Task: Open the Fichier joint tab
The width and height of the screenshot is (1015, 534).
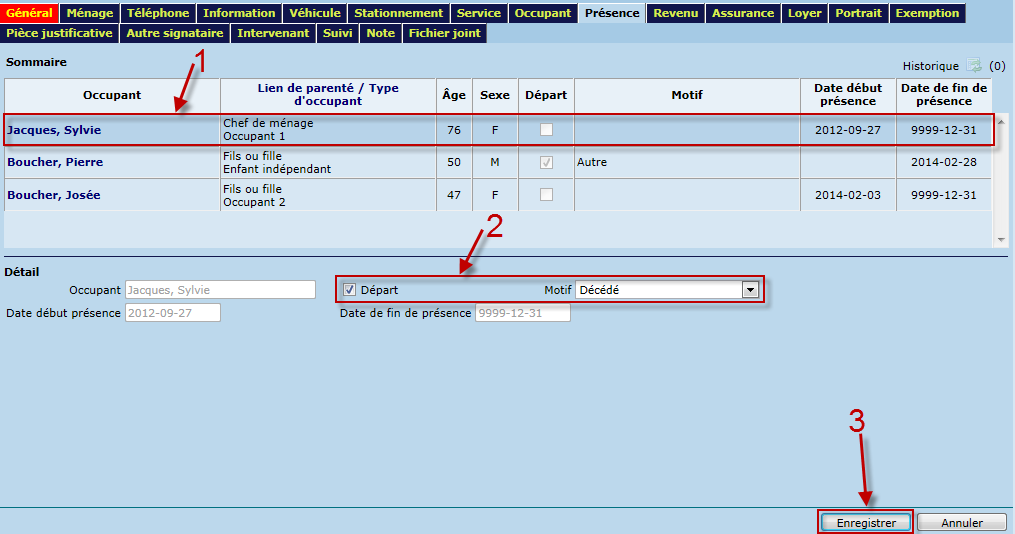Action: point(444,33)
